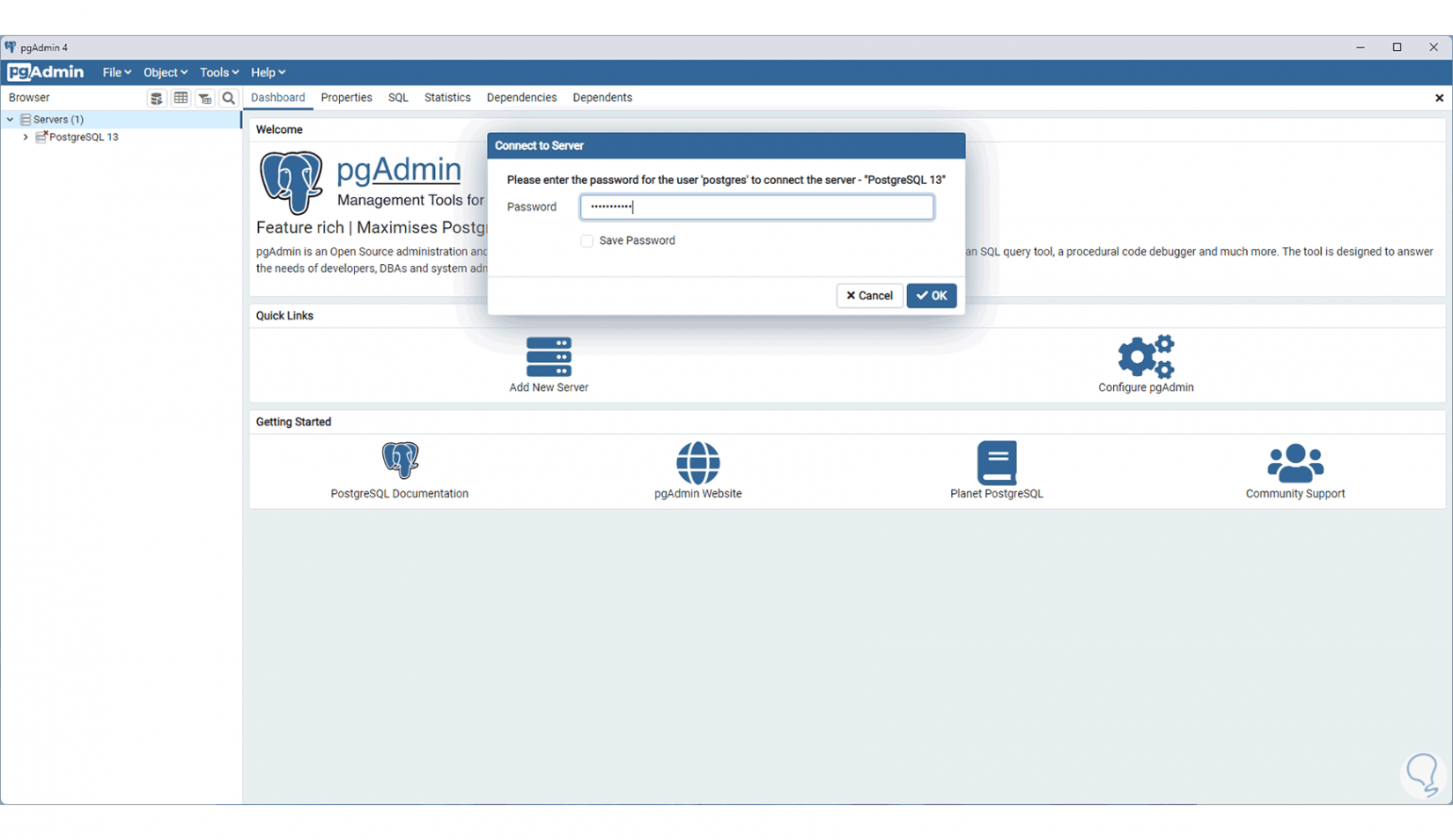Switch to the SQL tab

pyautogui.click(x=398, y=98)
